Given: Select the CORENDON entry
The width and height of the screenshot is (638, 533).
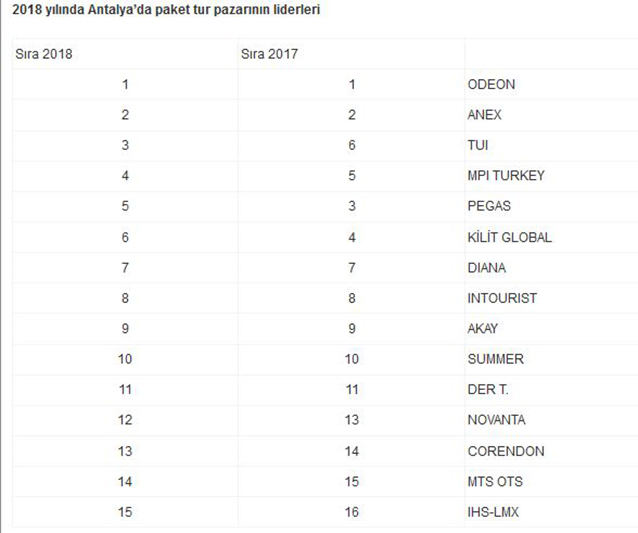Looking at the screenshot, I should pyautogui.click(x=506, y=451).
